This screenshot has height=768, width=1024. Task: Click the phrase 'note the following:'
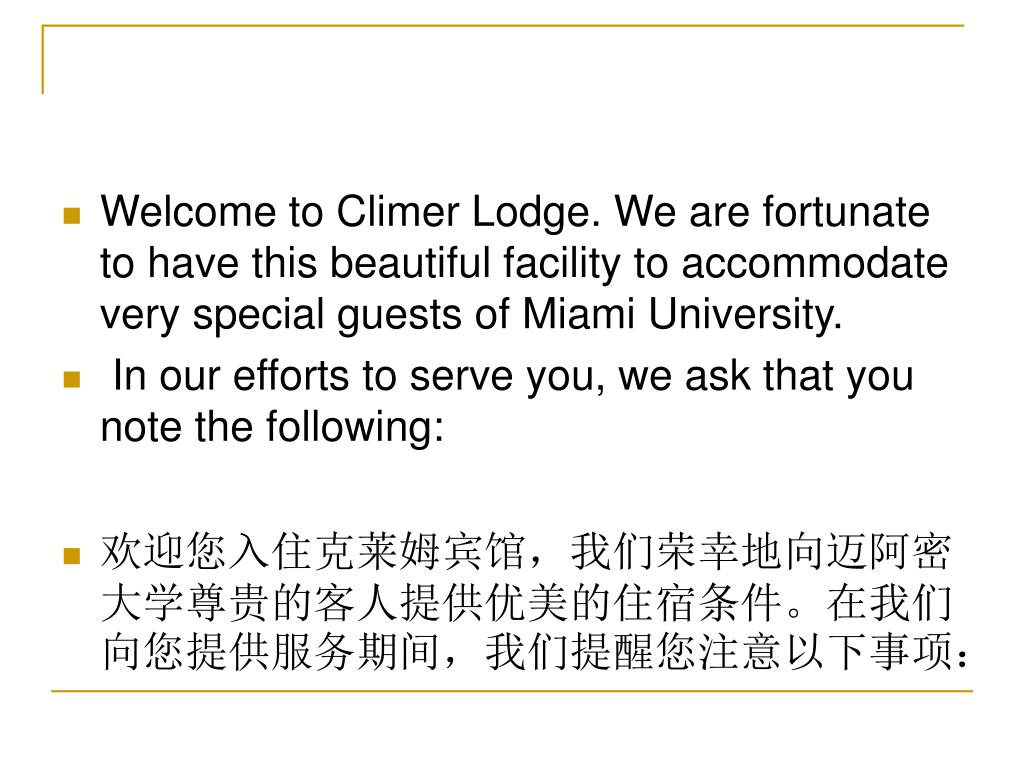tap(272, 427)
